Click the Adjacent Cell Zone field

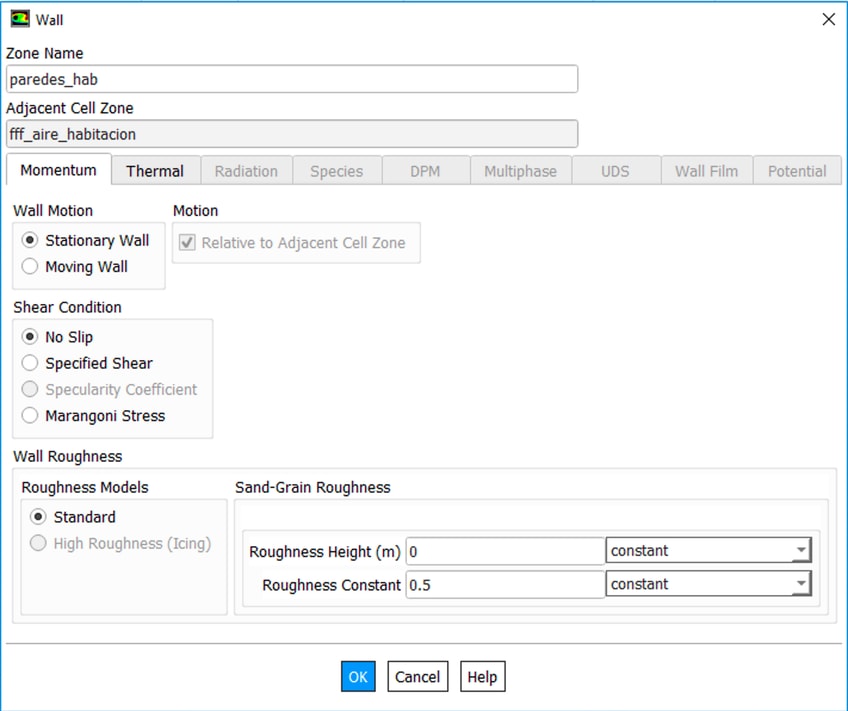pyautogui.click(x=292, y=134)
